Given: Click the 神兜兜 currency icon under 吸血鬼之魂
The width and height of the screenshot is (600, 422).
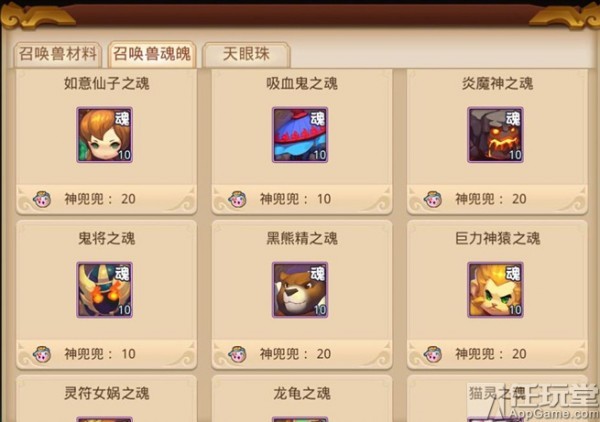Looking at the screenshot, I should (x=237, y=199).
